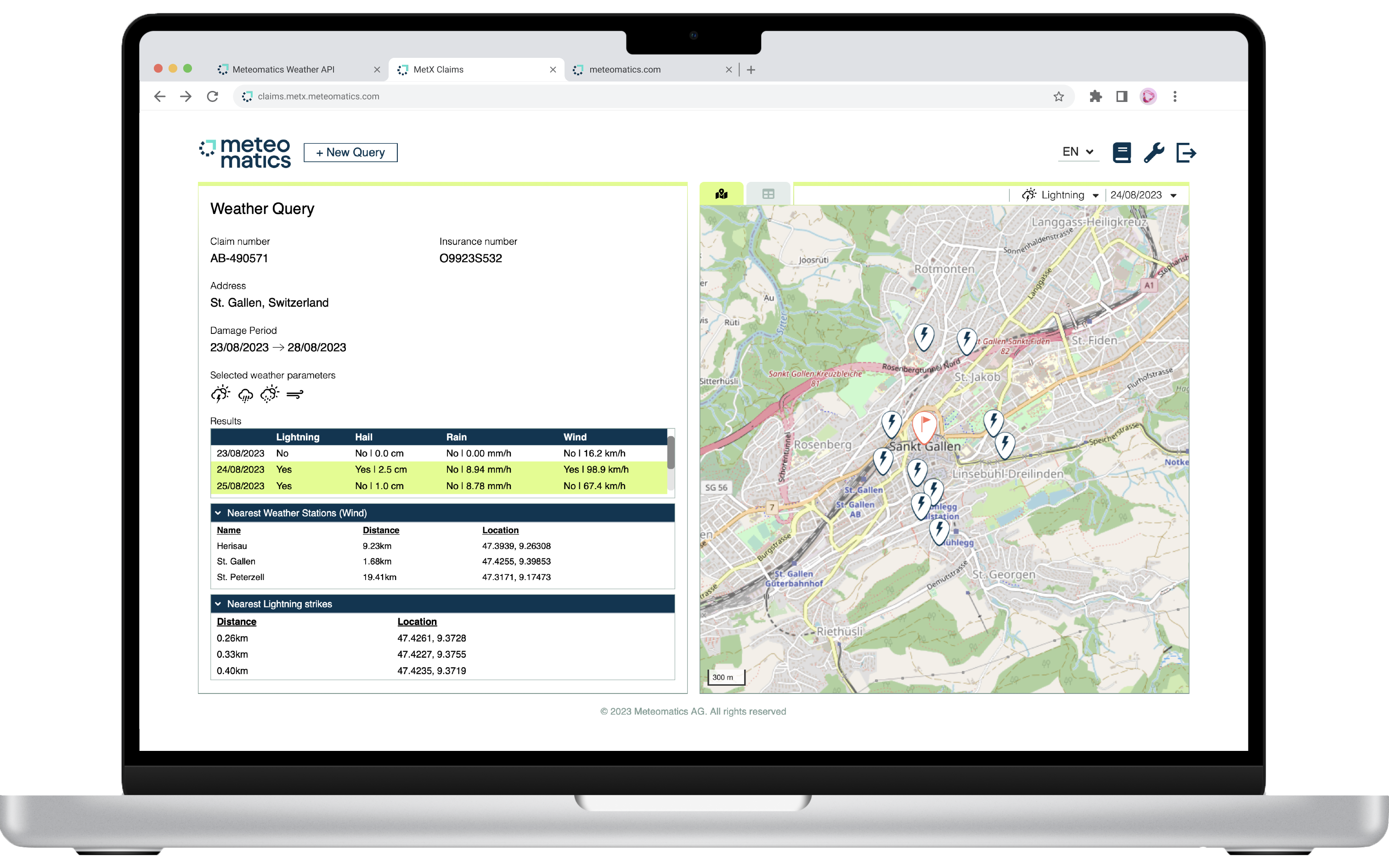Switch to Meteomatics Weather API tab
Screen dimensions: 1389x868
point(283,69)
